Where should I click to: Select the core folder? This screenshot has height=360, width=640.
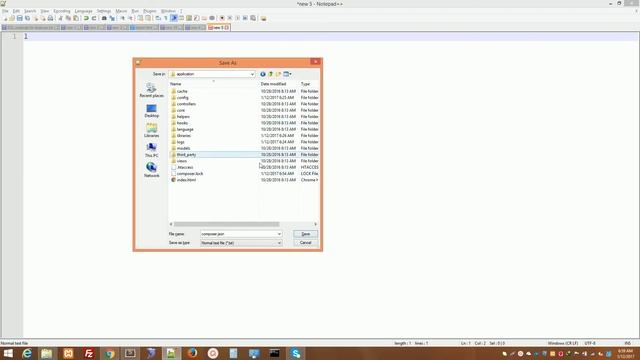(x=181, y=111)
